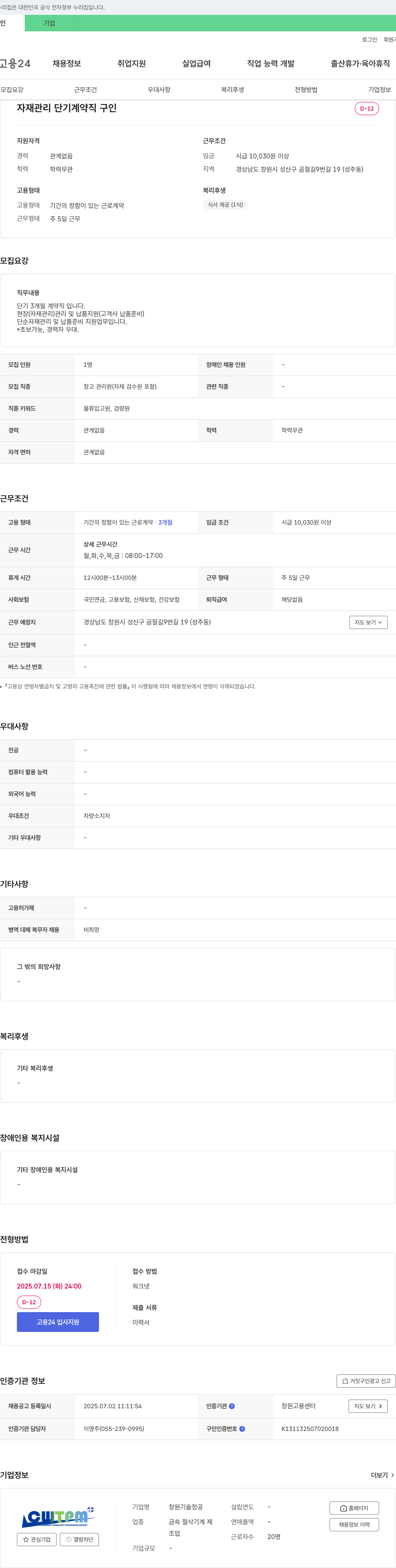Screen dimensions: 396x1568
Task: Expand 더보기 in 기업정보 section
Action: 382,1475
